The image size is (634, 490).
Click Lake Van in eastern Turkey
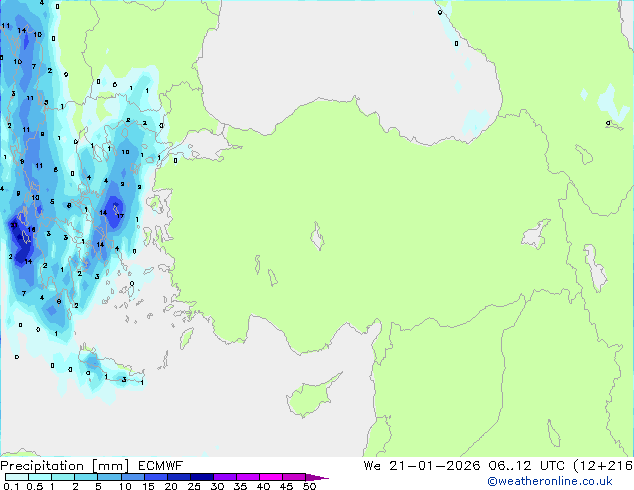536,236
